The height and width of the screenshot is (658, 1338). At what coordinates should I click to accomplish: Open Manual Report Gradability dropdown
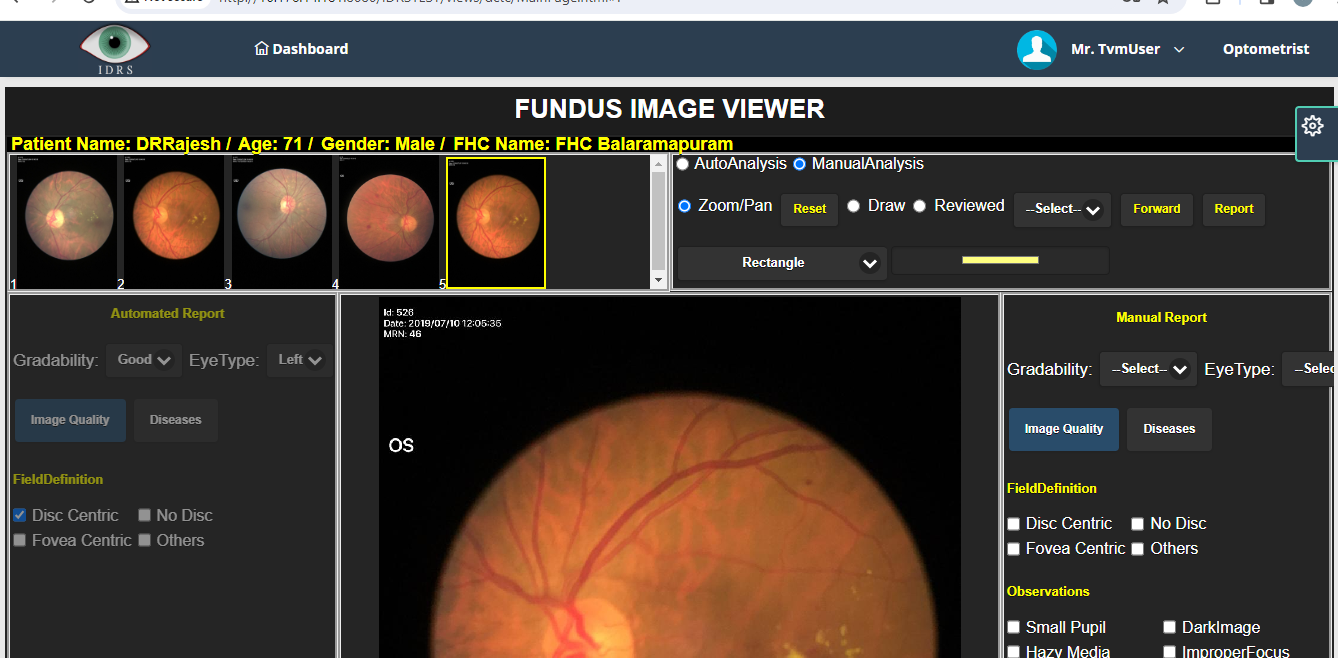tap(1148, 369)
